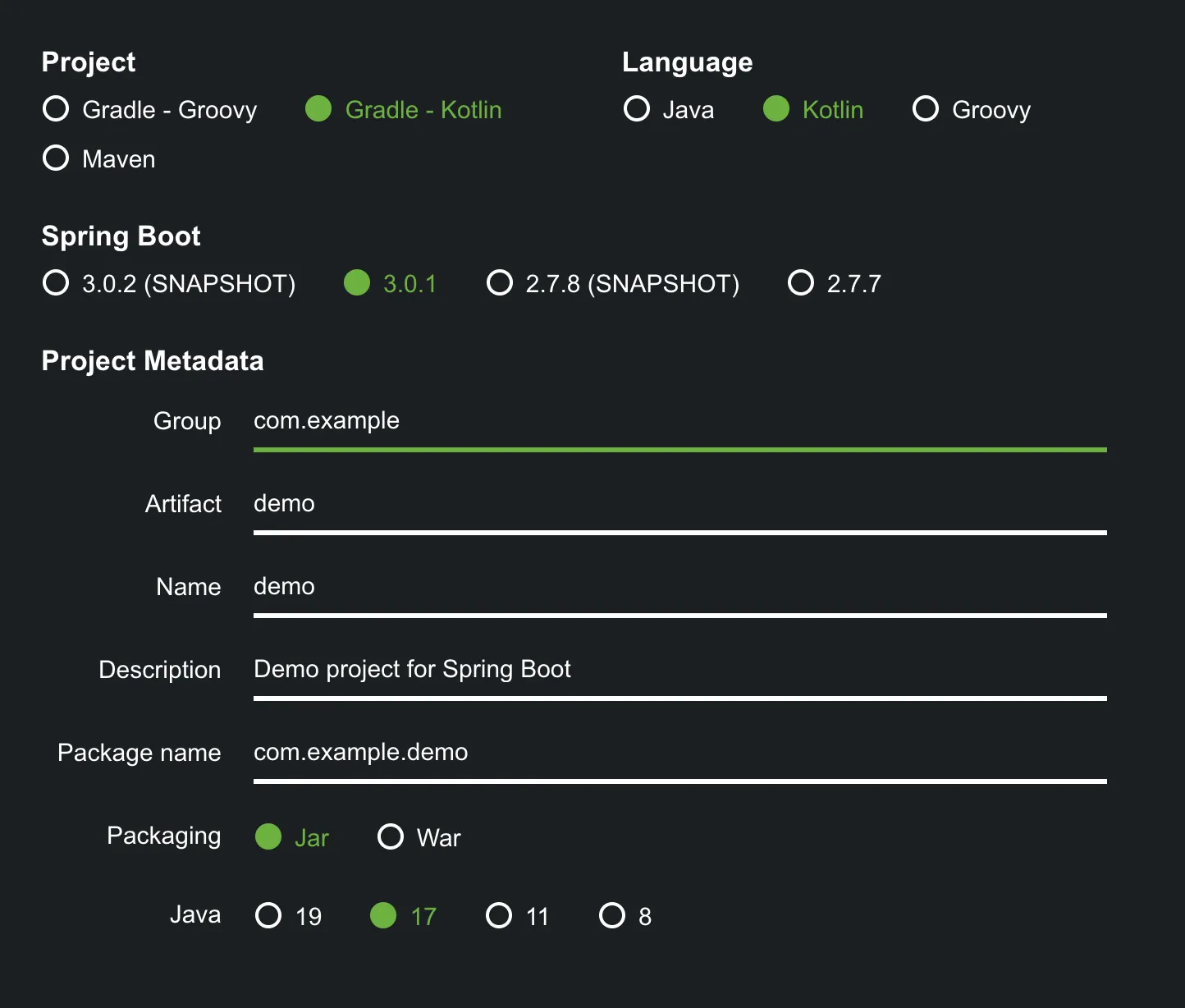Select Spring Boot 2.7.8 (SNAPSHOT)

(x=500, y=283)
